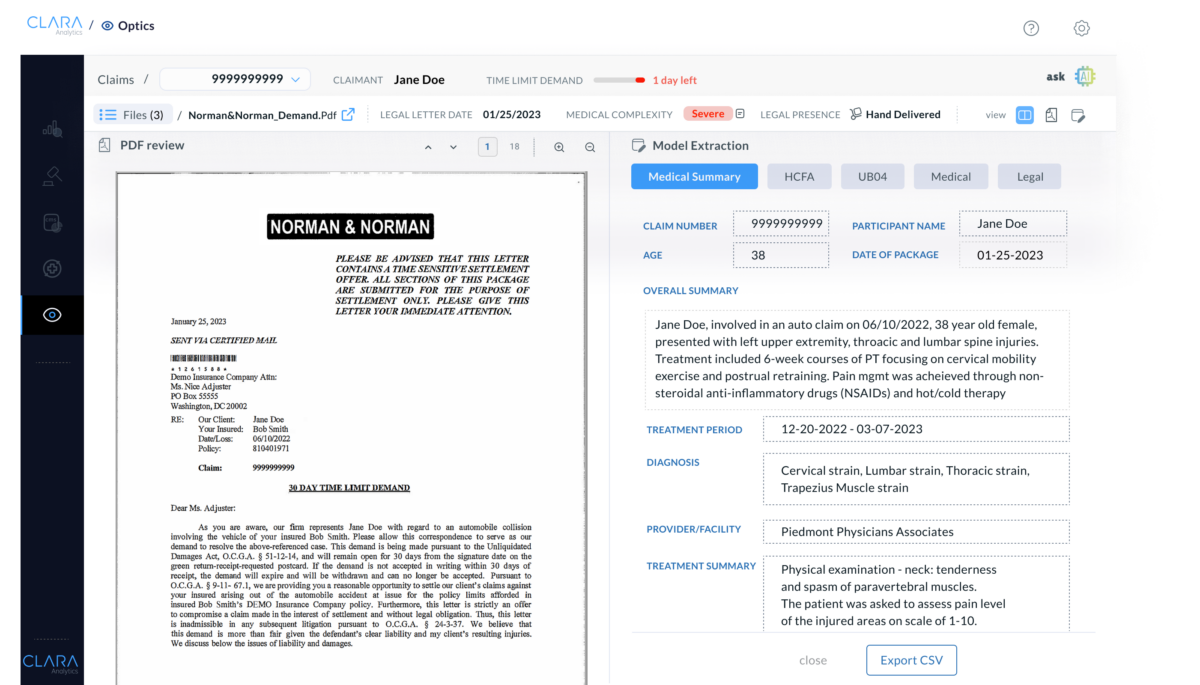1200x685 pixels.
Task: Select the UB04 tab
Action: pyautogui.click(x=872, y=177)
